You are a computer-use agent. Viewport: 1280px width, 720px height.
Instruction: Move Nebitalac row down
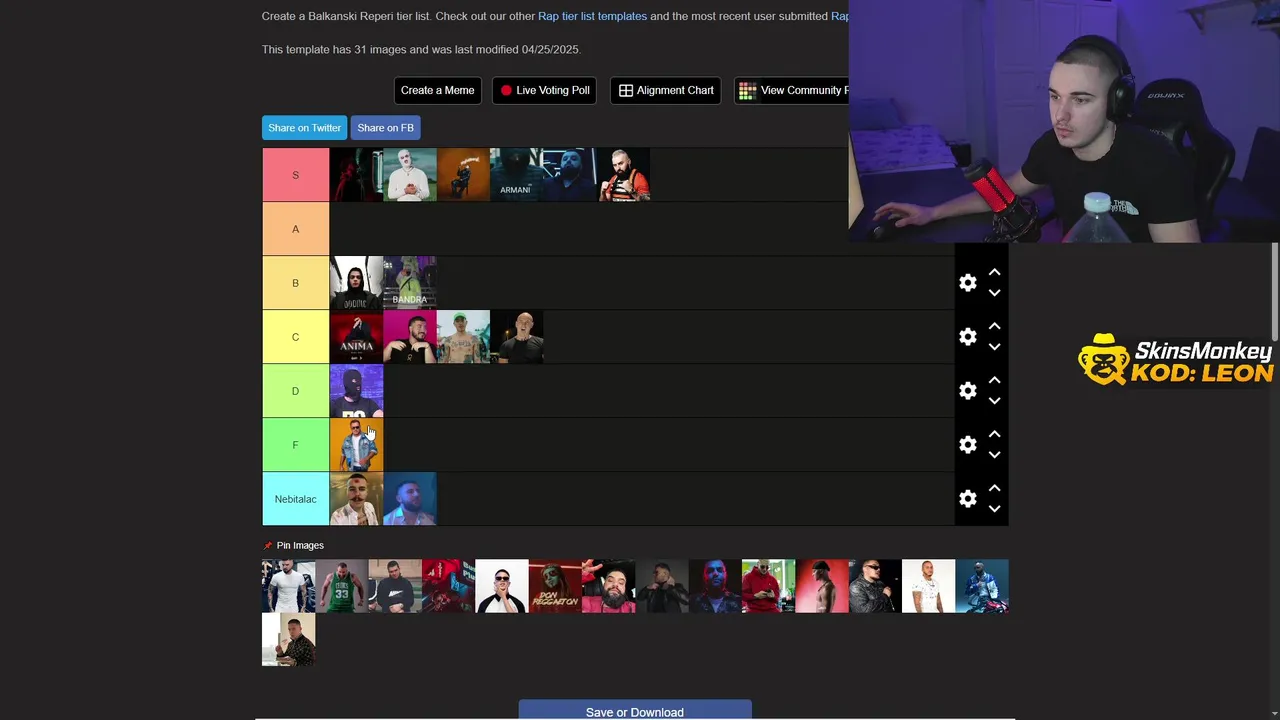coord(994,509)
